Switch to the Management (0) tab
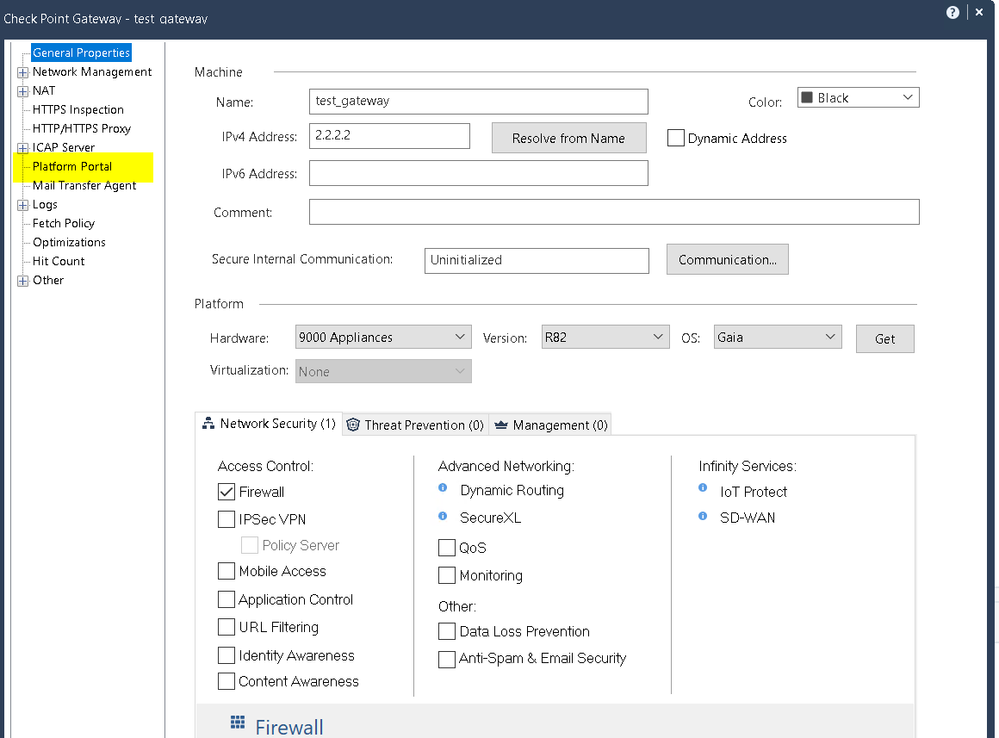 coord(550,425)
